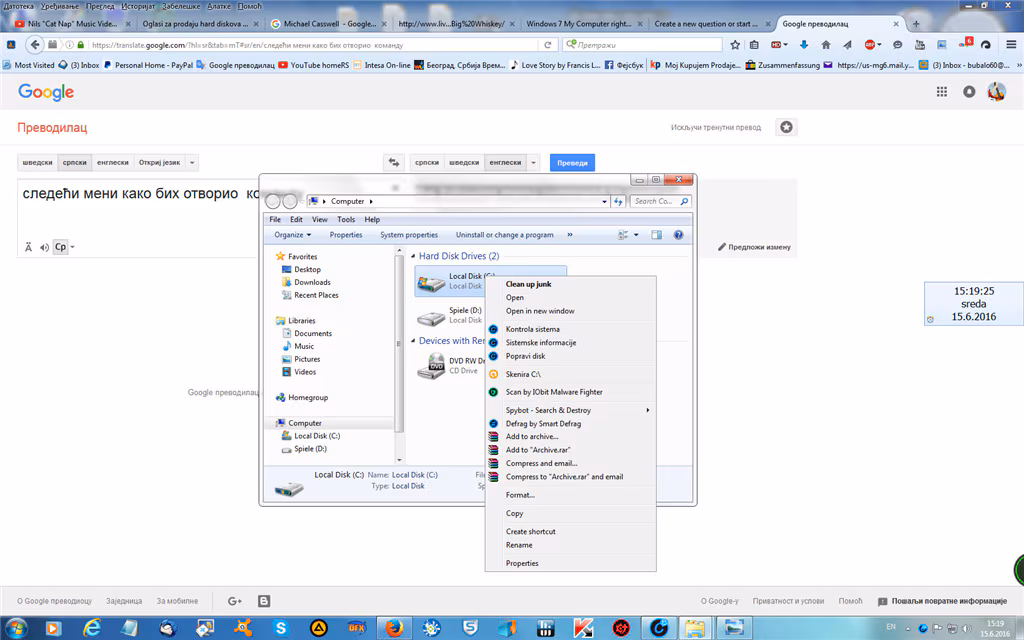Viewport: 1024px width, 640px height.
Task: Collapse the Hard Disk Drives group
Action: (x=413, y=256)
